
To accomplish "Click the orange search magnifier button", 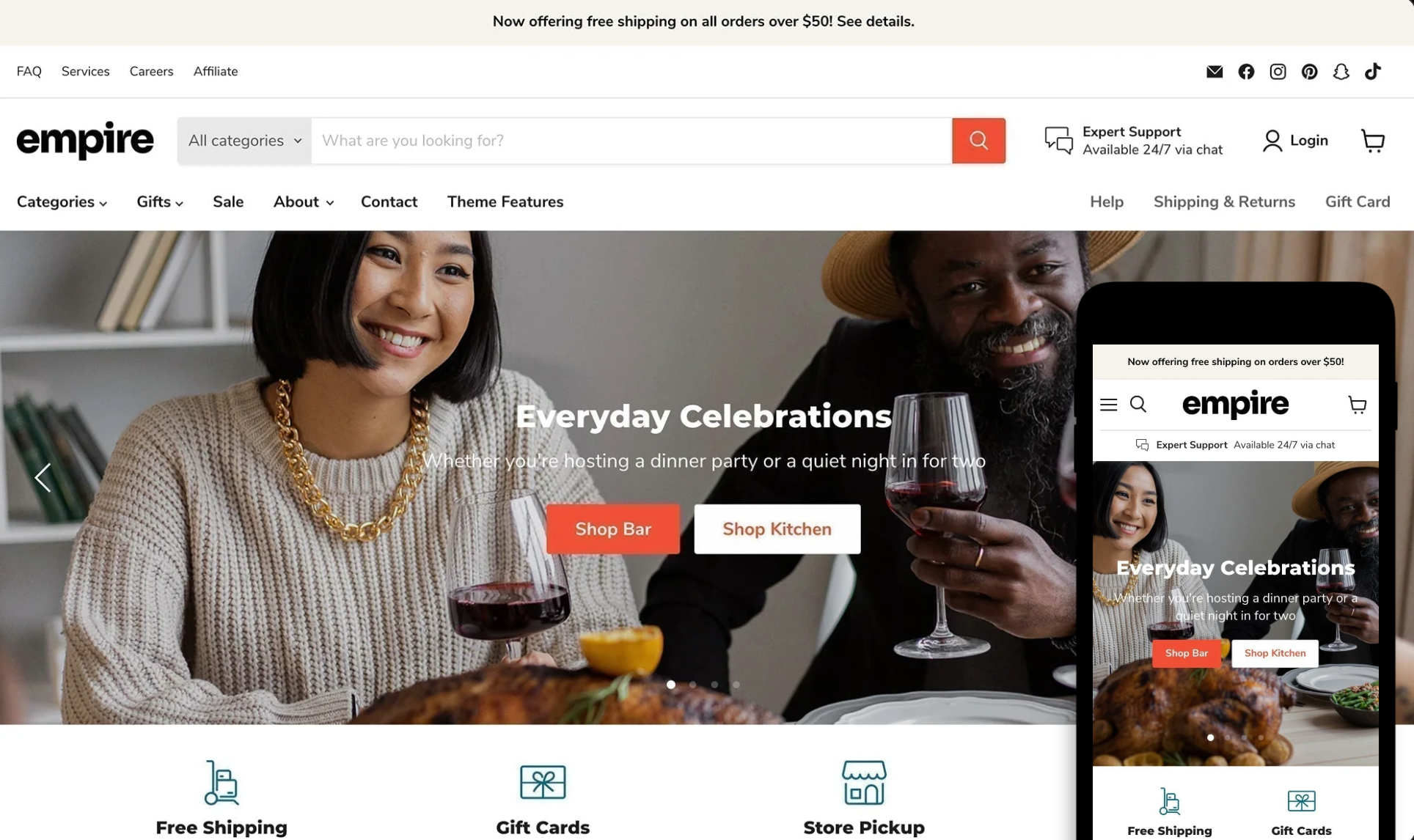I will point(978,140).
